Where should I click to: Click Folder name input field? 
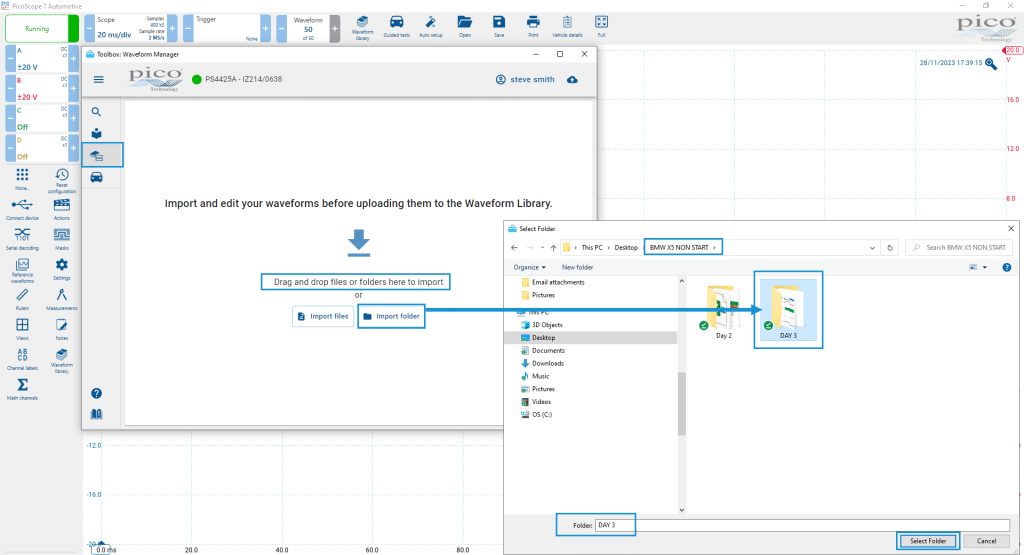tap(802, 525)
